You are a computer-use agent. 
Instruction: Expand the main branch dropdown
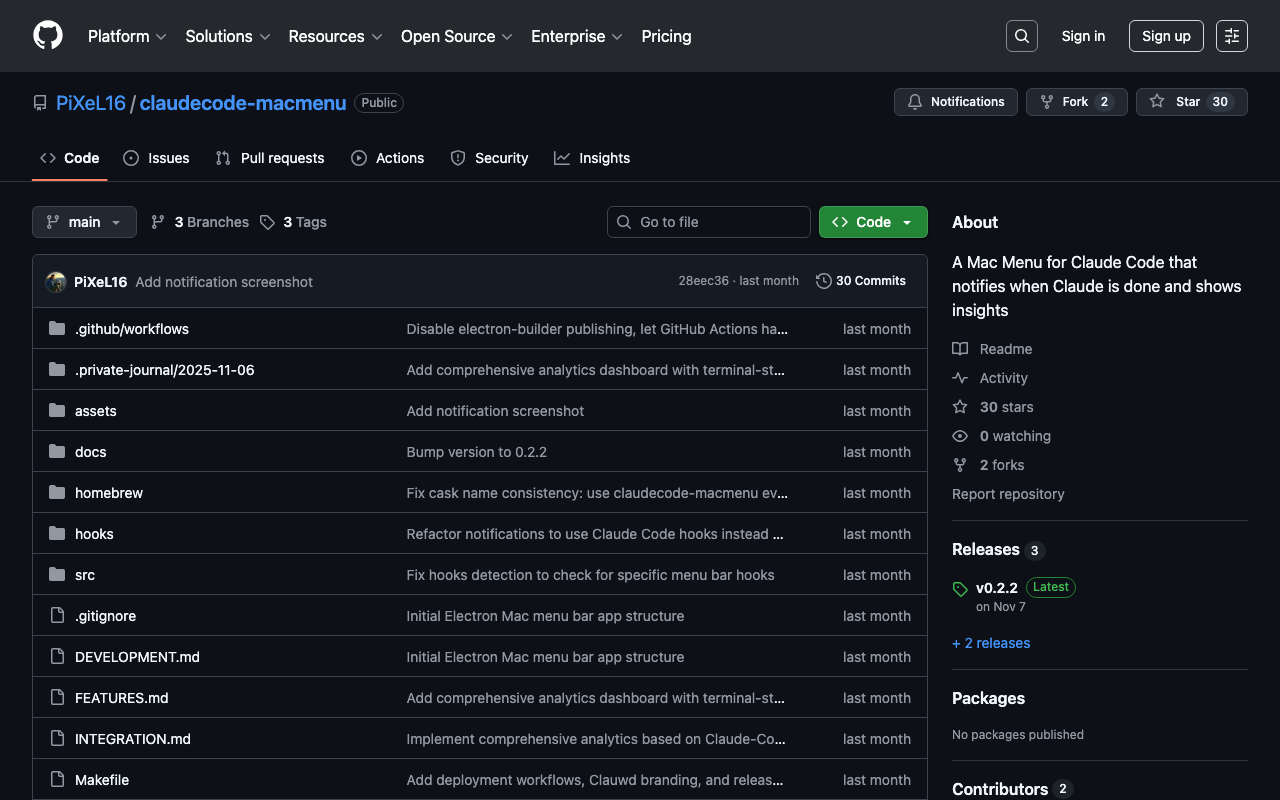(x=84, y=222)
